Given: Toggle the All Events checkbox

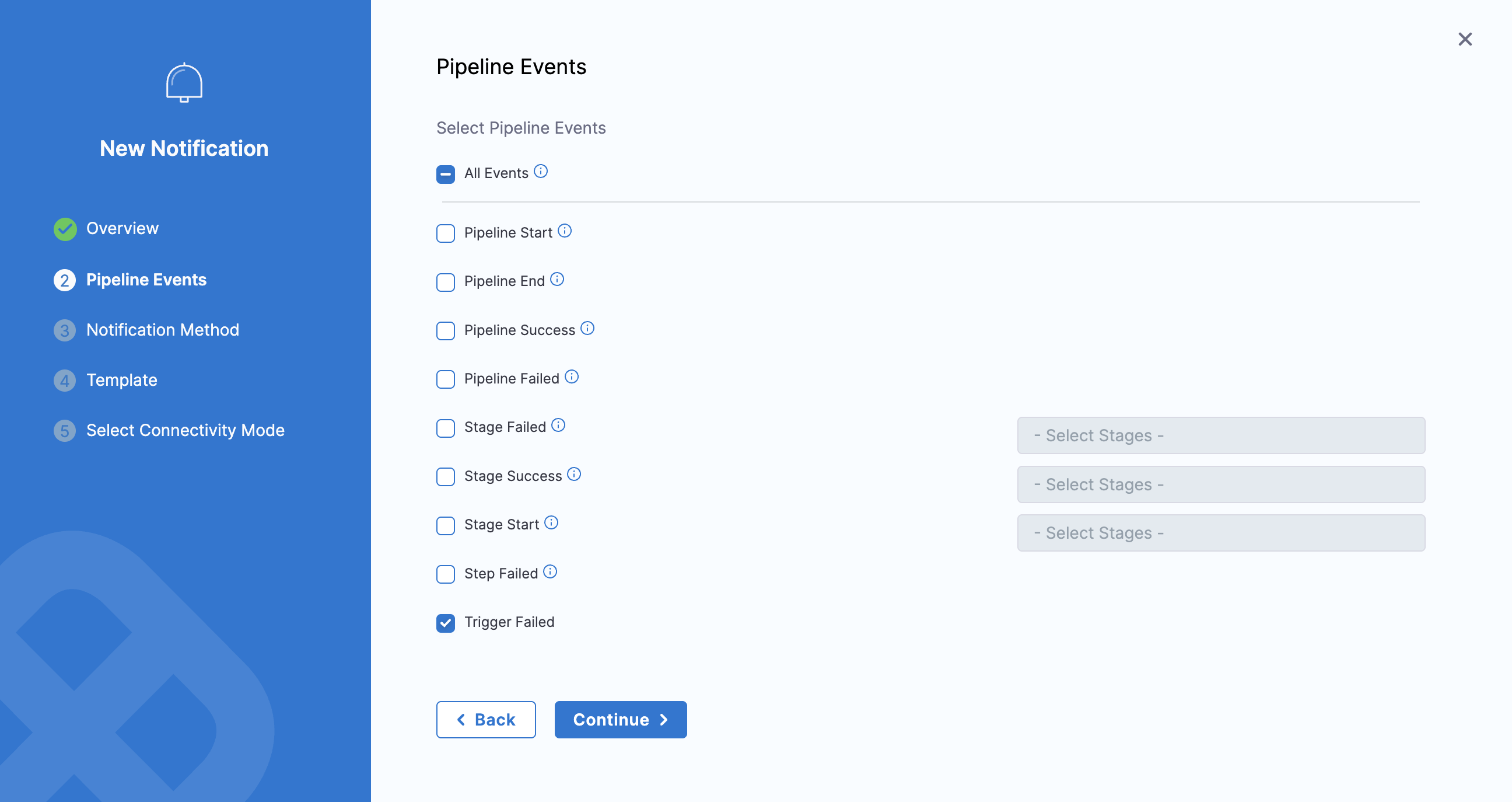Looking at the screenshot, I should 446,175.
